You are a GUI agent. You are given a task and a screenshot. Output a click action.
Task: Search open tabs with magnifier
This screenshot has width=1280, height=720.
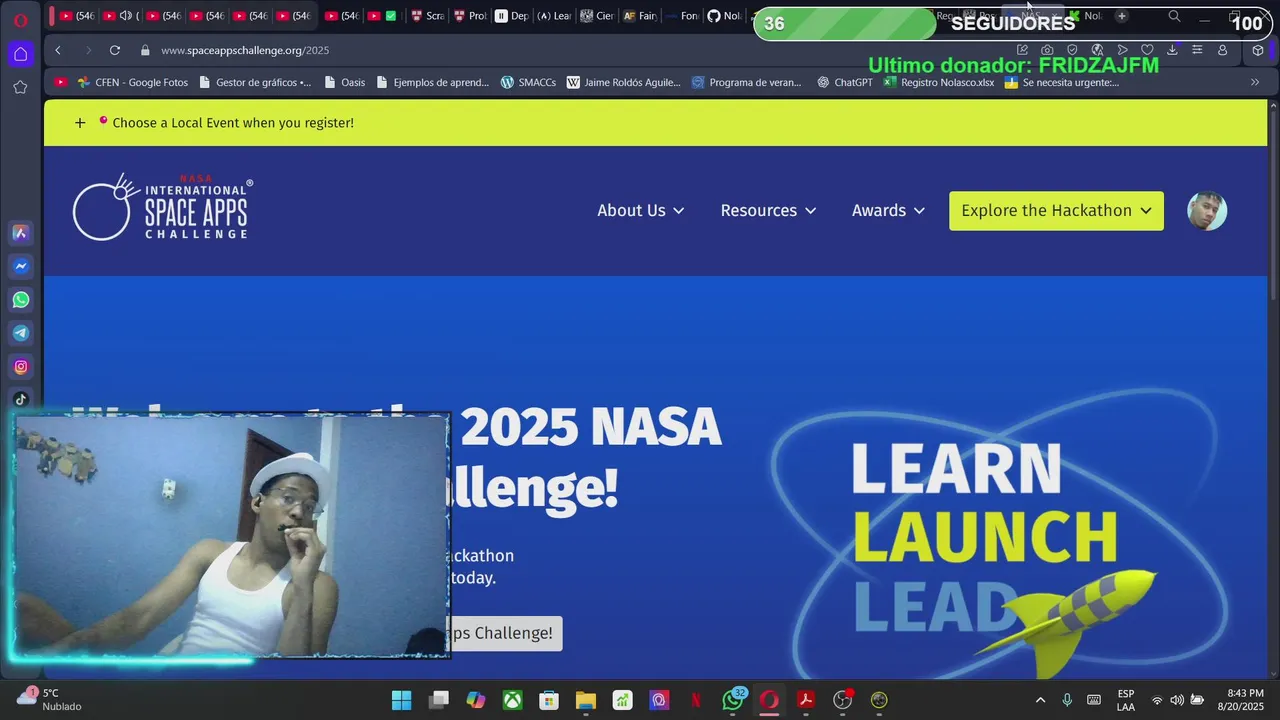tap(1174, 16)
